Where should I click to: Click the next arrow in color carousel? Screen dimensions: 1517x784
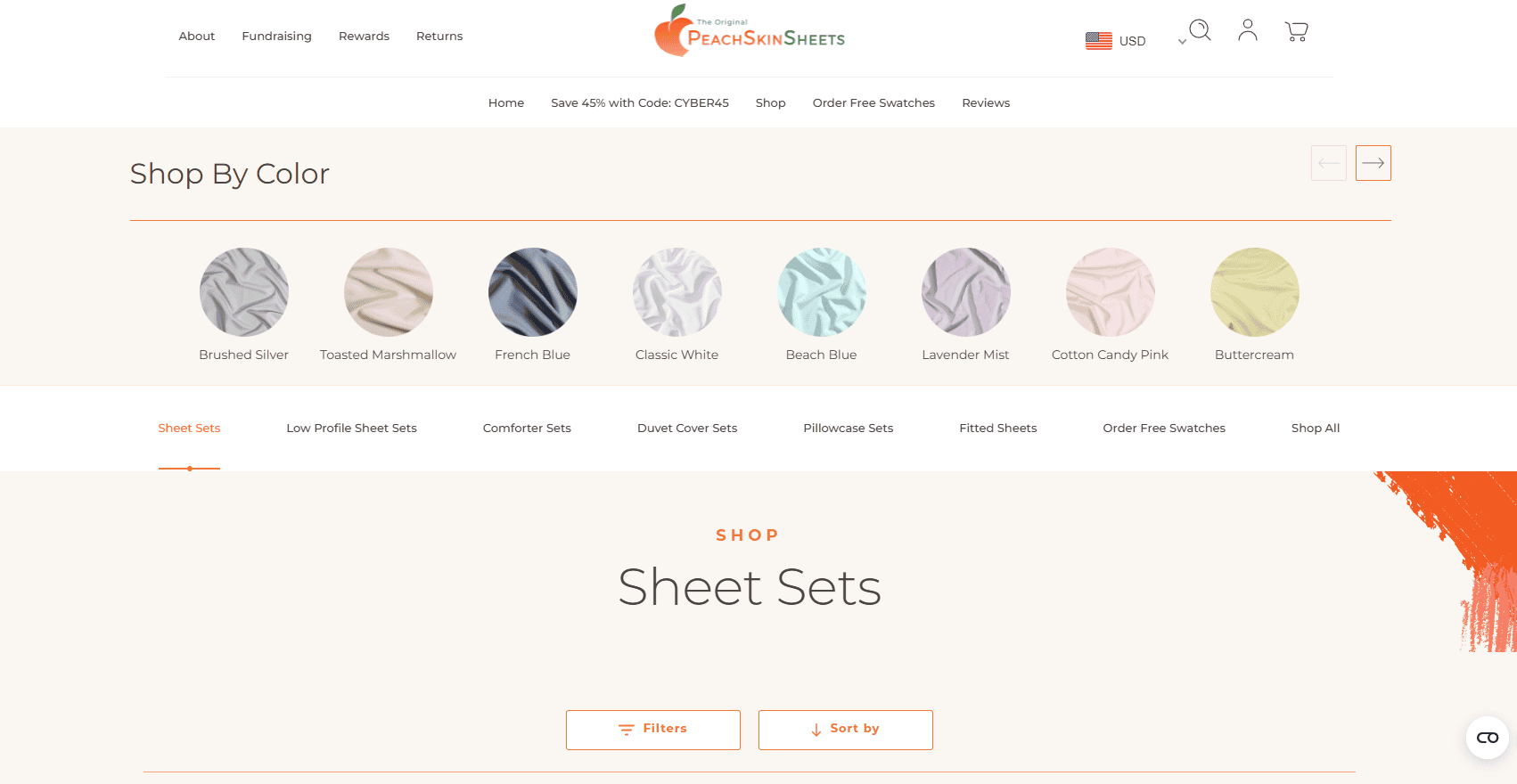1373,163
